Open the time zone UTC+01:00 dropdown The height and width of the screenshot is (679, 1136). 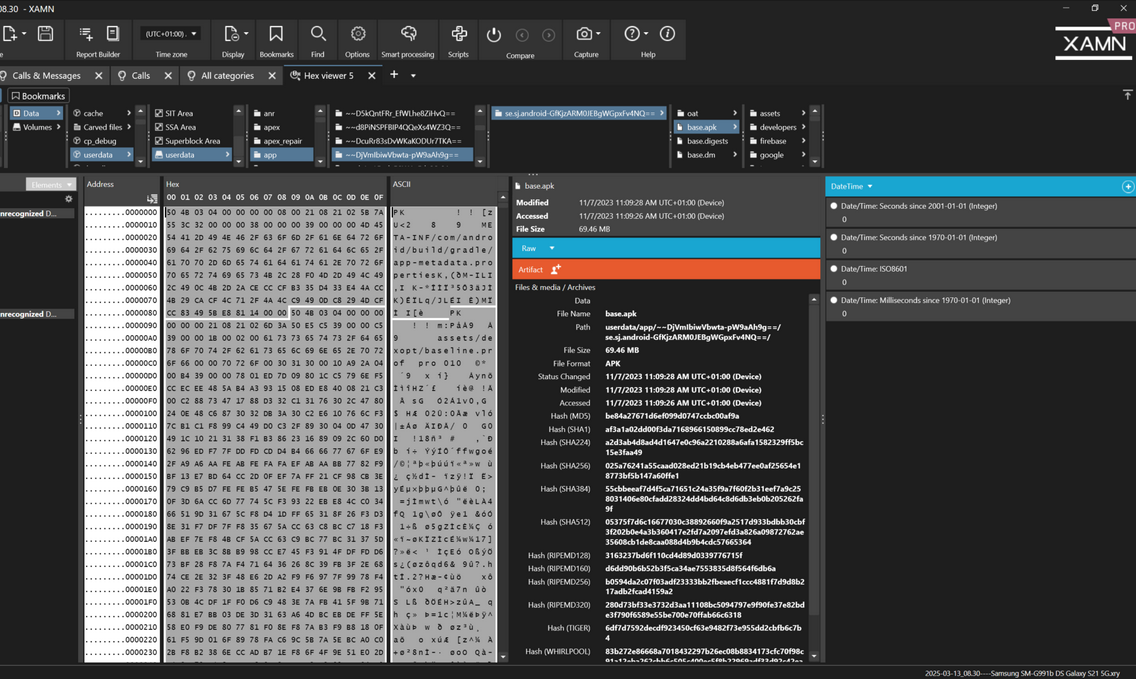pyautogui.click(x=170, y=34)
